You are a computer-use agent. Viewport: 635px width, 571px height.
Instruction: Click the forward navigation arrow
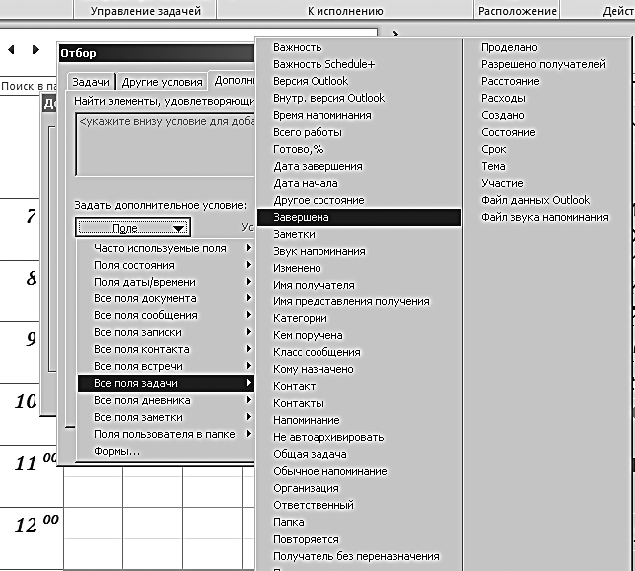pos(36,49)
